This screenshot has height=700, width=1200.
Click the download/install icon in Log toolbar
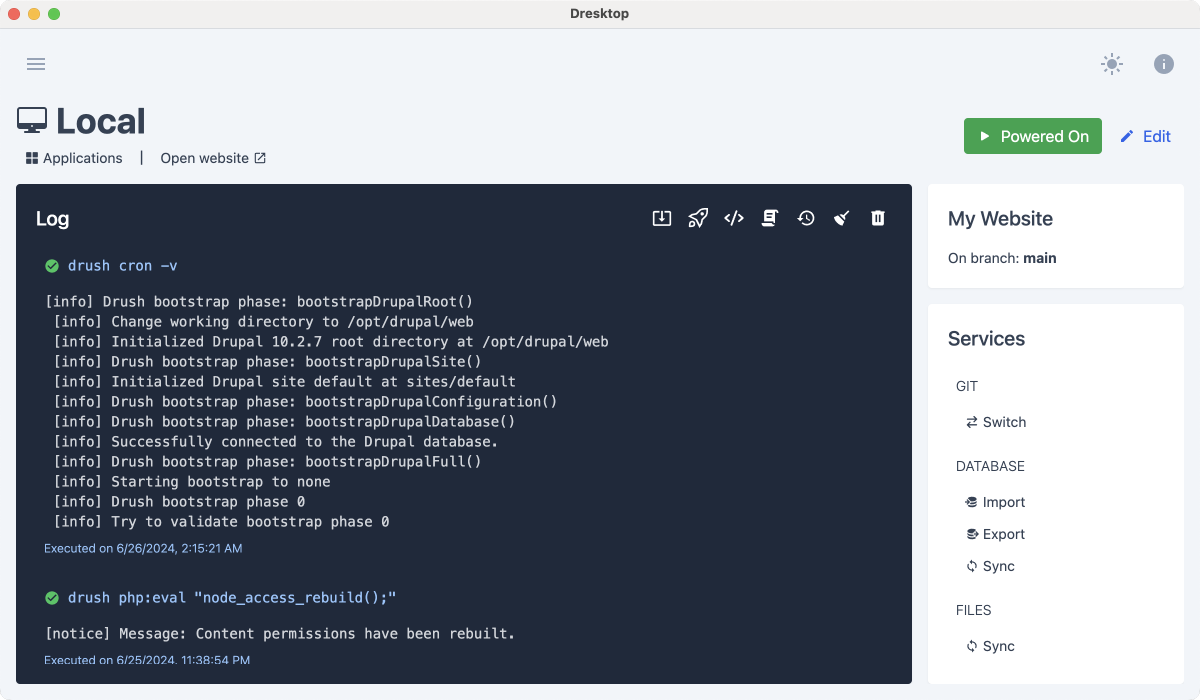click(661, 218)
